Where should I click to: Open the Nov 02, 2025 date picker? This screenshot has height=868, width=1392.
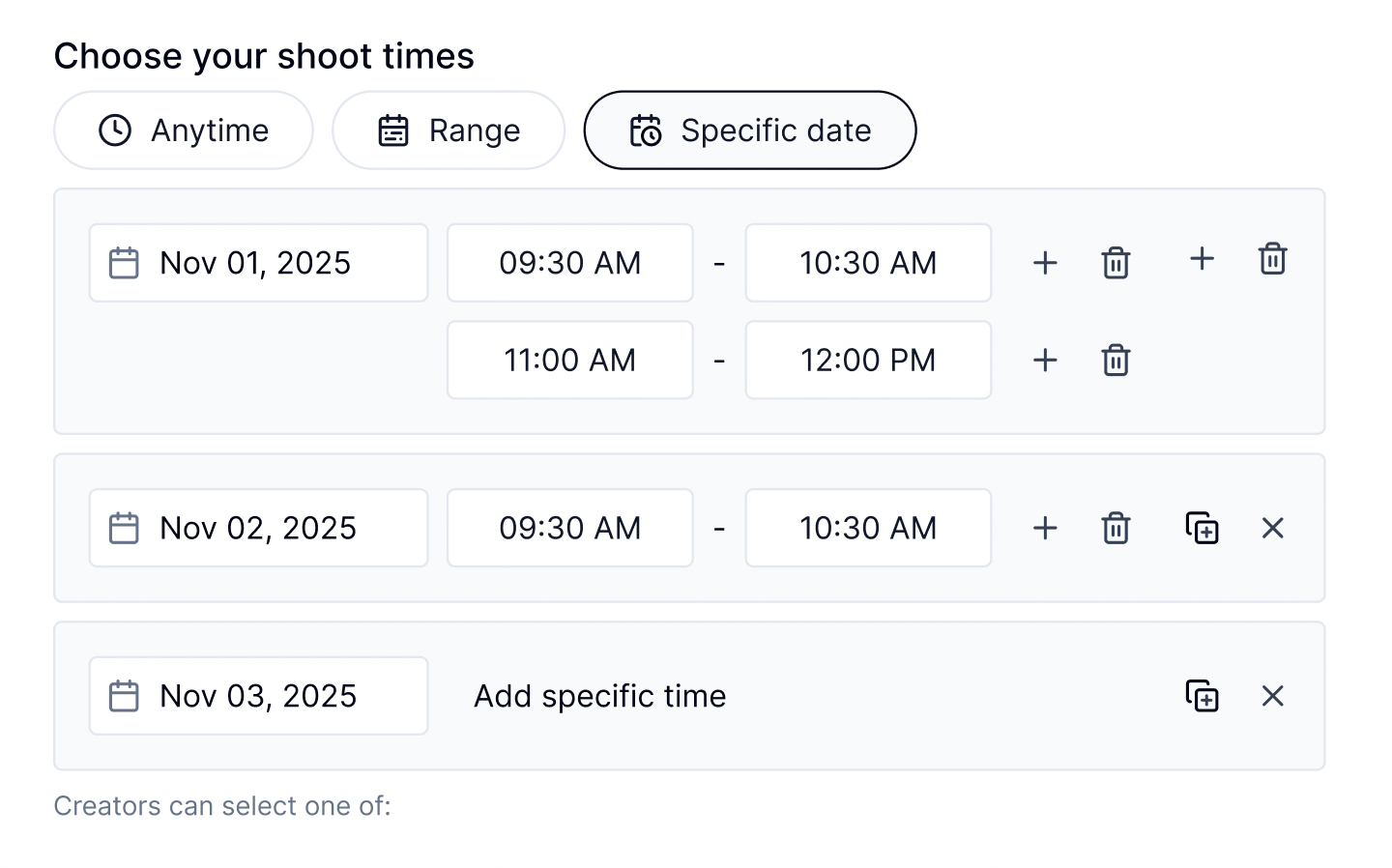(x=258, y=528)
